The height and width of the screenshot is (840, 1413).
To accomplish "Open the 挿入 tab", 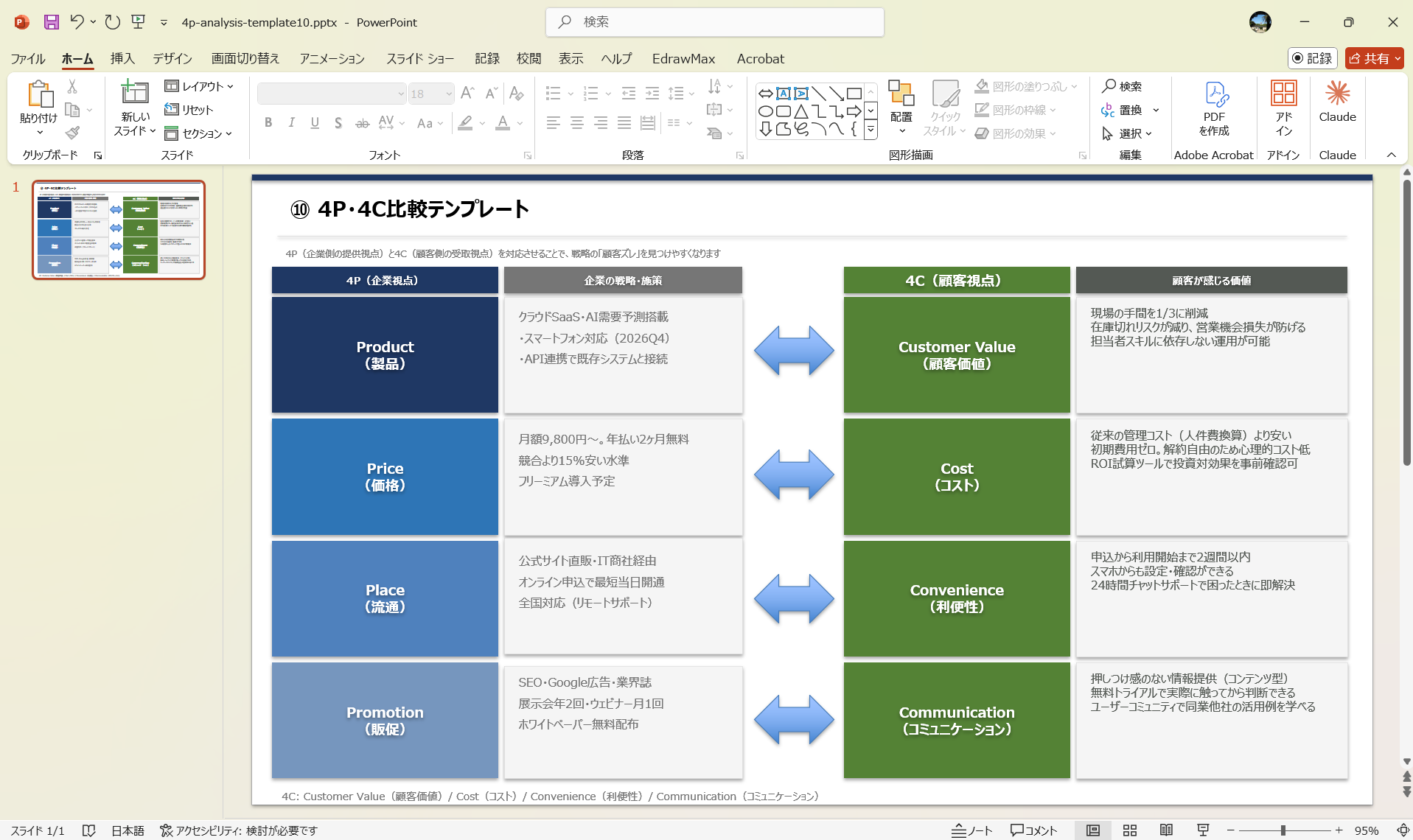I will pyautogui.click(x=122, y=58).
